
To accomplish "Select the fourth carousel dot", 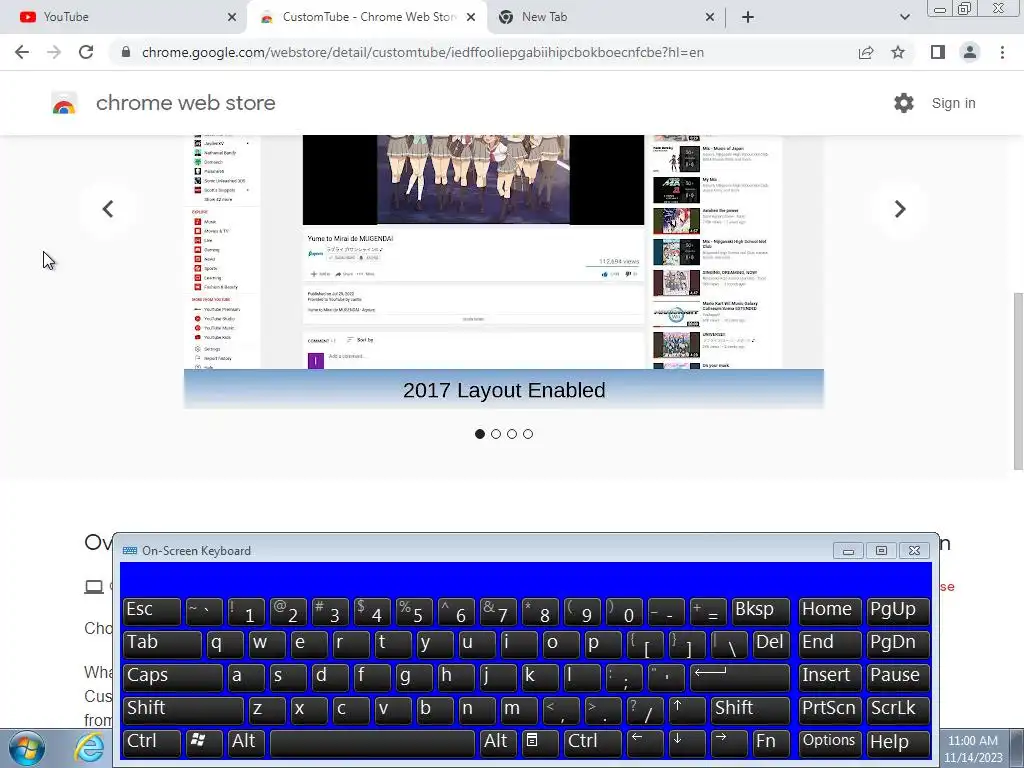I will click(x=528, y=434).
